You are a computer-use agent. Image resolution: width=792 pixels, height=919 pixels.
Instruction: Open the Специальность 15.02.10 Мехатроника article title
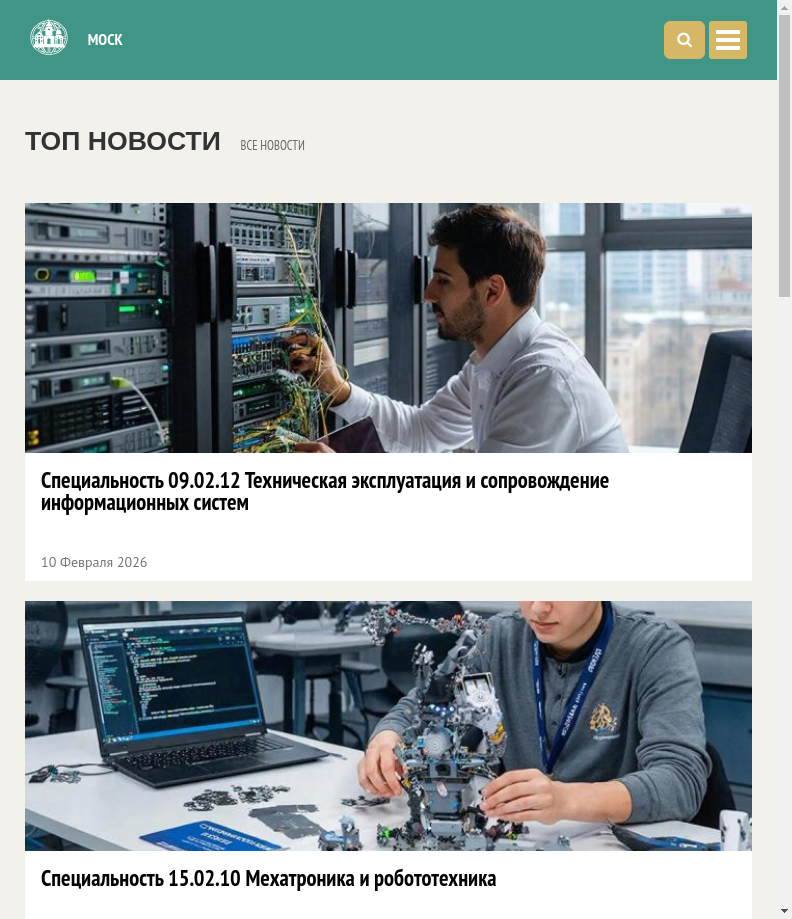(x=268, y=879)
